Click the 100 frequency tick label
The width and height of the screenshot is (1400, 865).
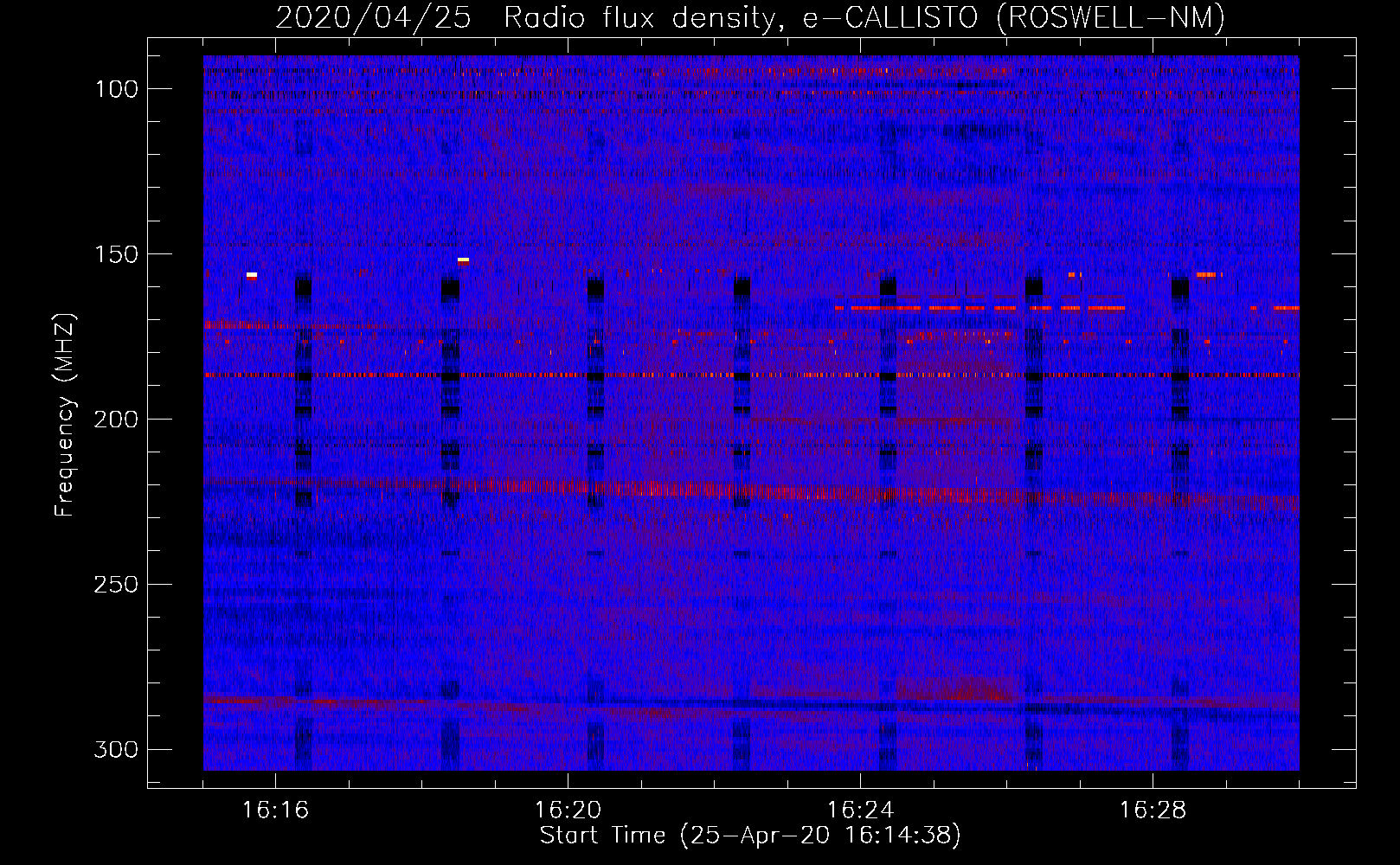pyautogui.click(x=116, y=89)
